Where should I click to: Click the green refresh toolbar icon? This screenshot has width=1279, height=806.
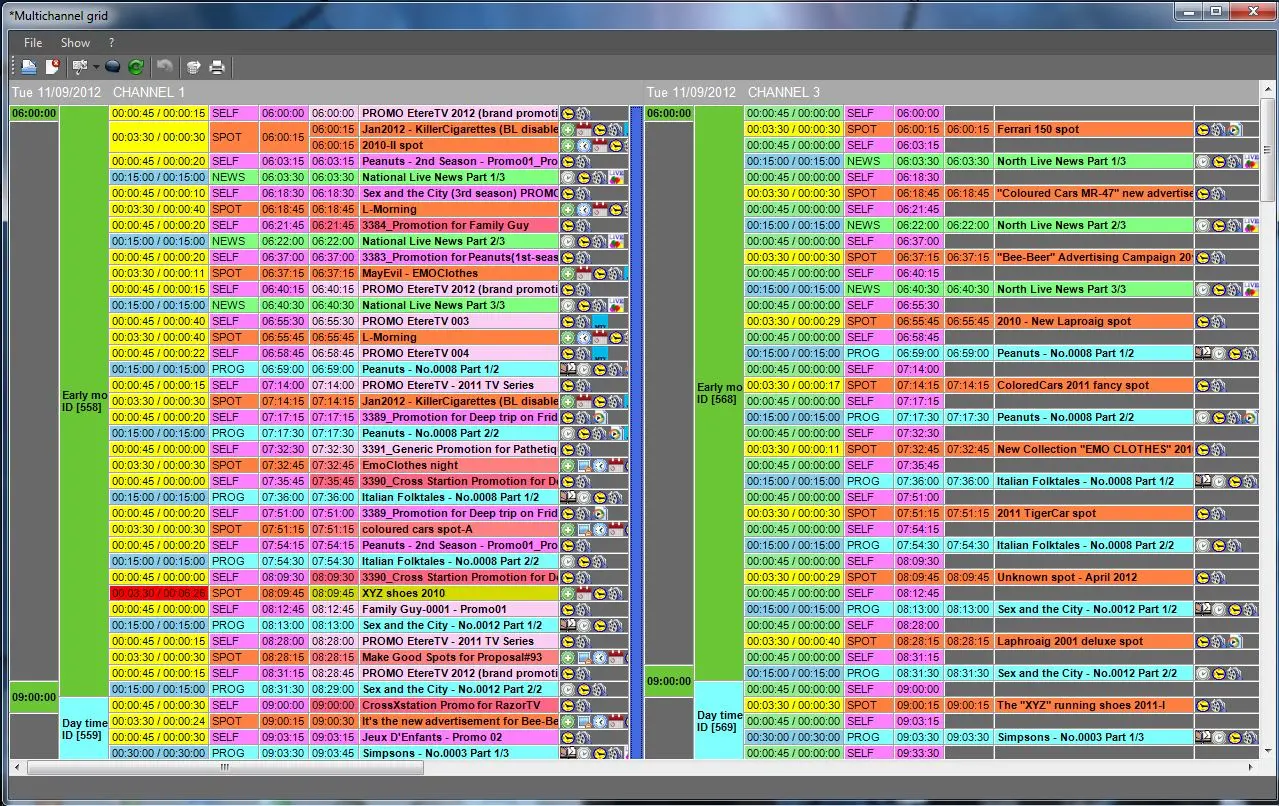coord(135,67)
